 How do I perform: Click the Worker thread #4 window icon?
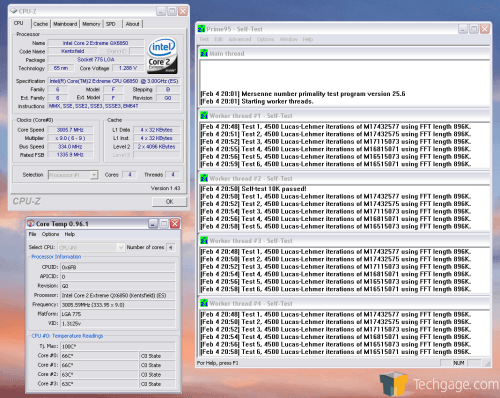coord(204,303)
